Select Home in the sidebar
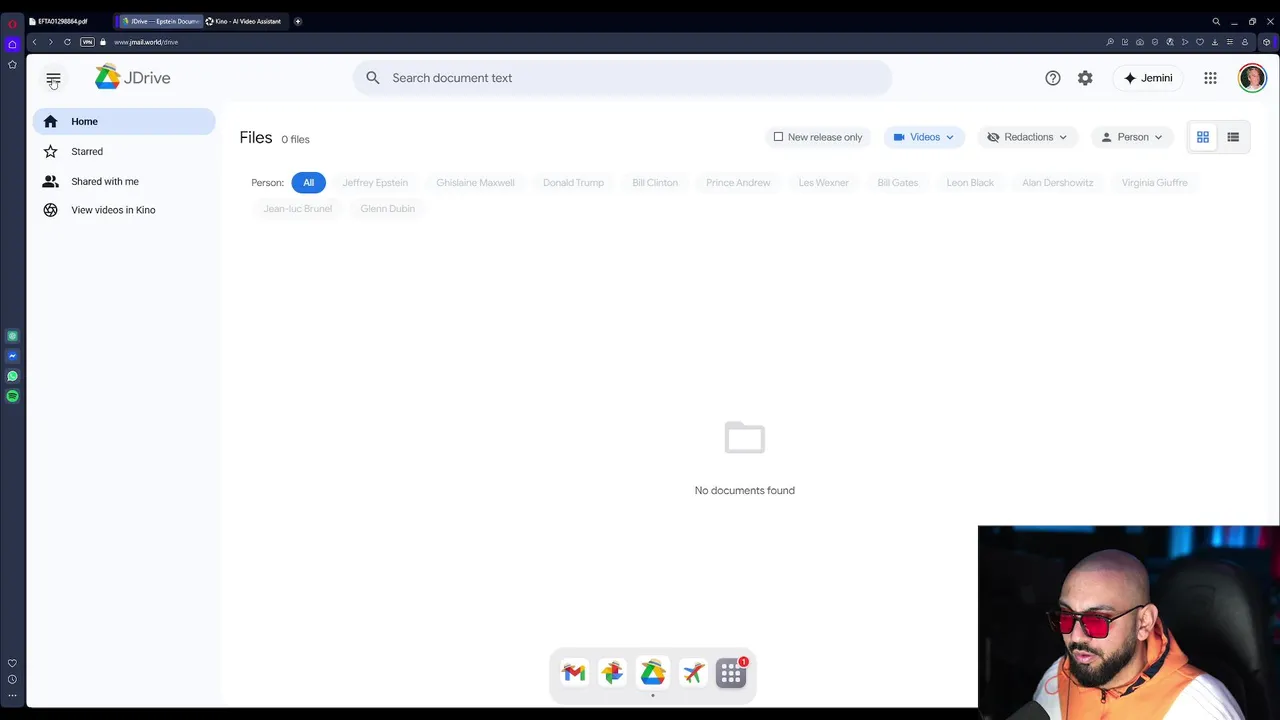Viewport: 1280px width, 720px height. tap(124, 121)
